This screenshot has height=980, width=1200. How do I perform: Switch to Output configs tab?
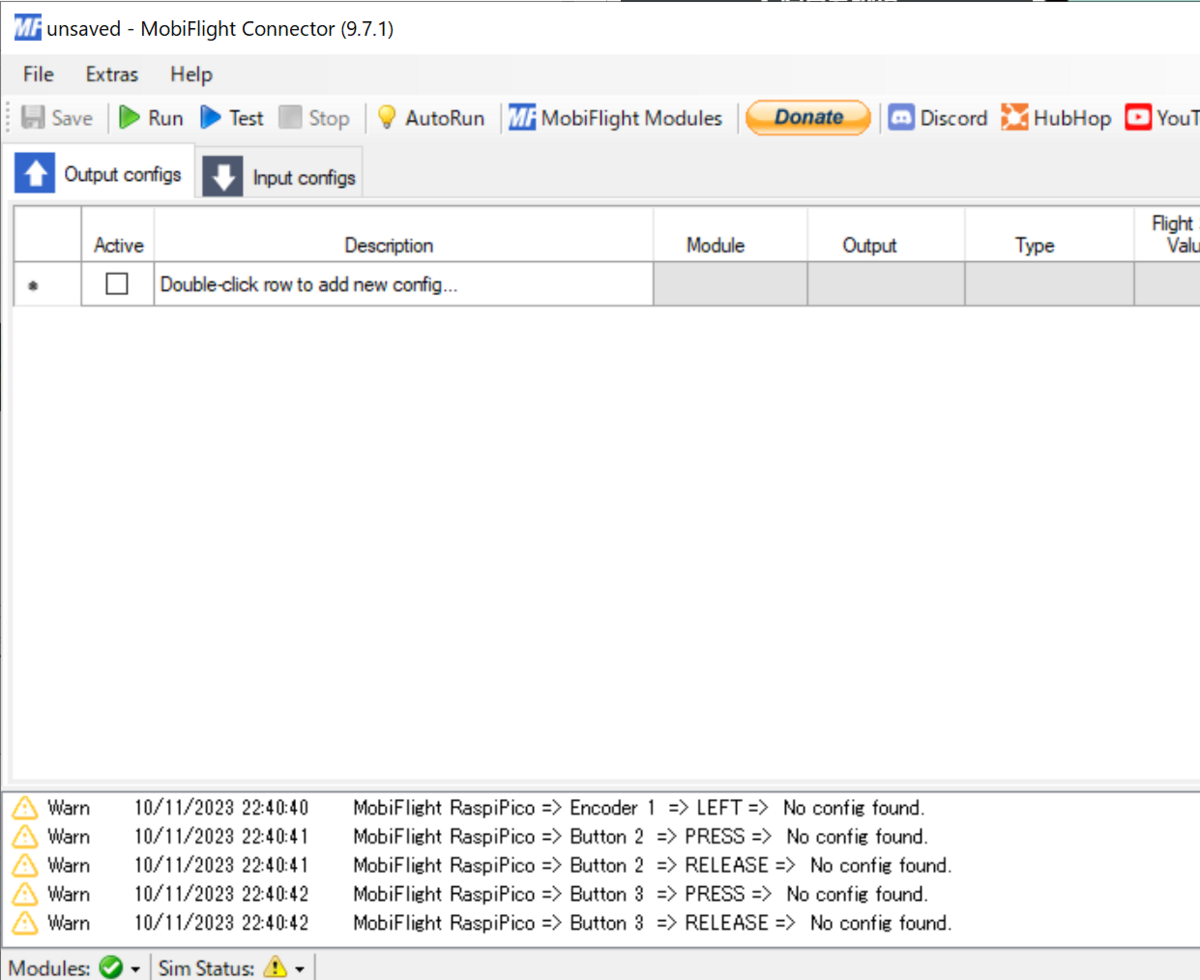pyautogui.click(x=99, y=174)
